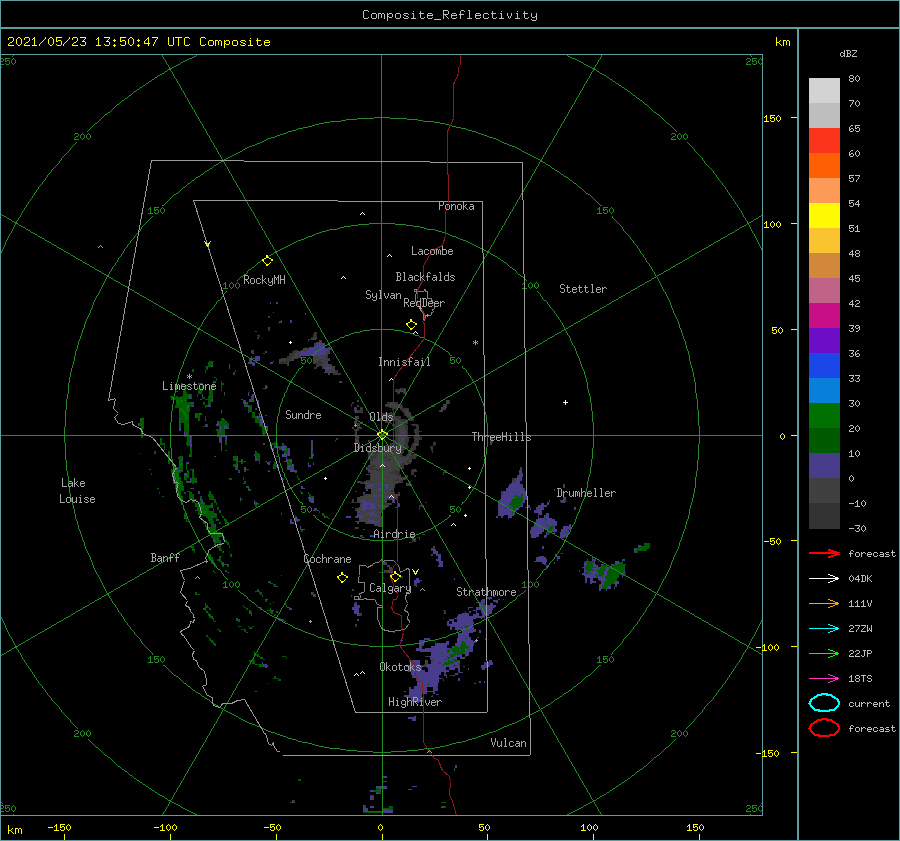Viewport: 900px width, 841px height.
Task: Select the pink 45 dBZ swatch
Action: click(824, 291)
